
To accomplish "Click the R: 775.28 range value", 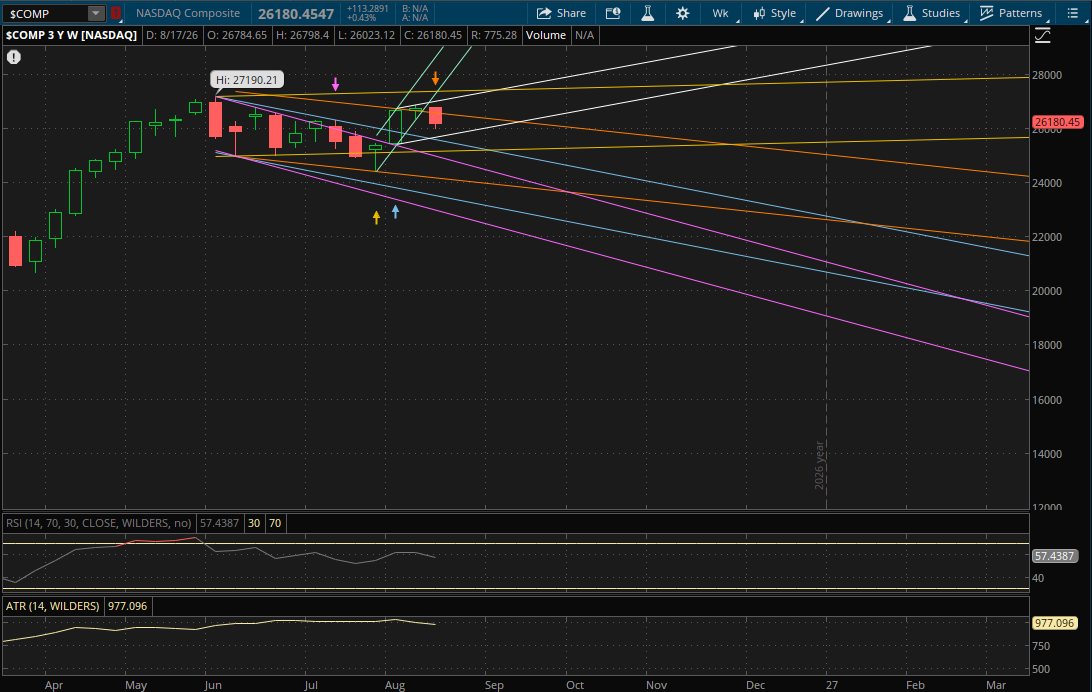I will click(x=494, y=35).
